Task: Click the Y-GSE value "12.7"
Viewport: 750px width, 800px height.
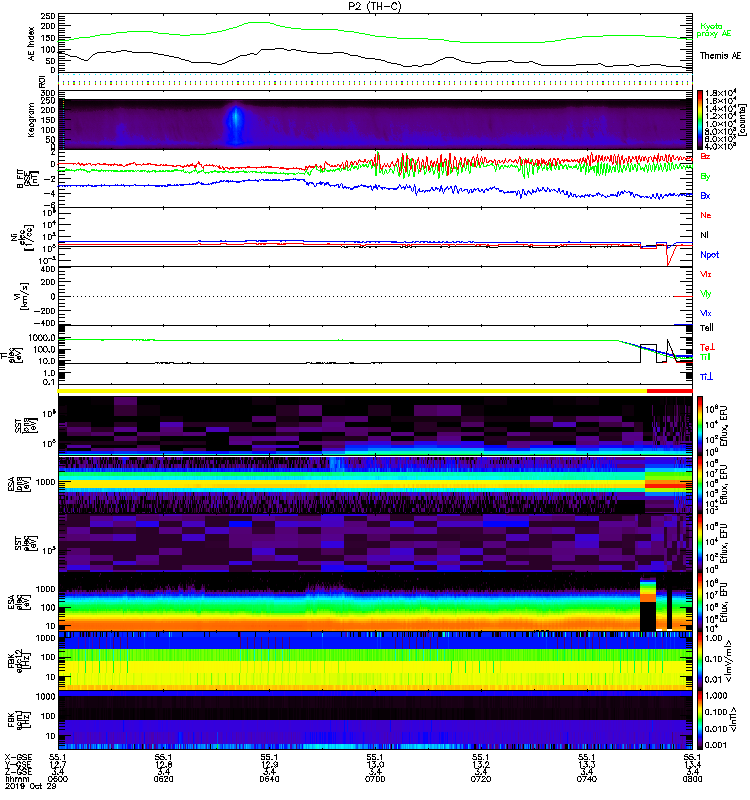Action: pos(58,765)
